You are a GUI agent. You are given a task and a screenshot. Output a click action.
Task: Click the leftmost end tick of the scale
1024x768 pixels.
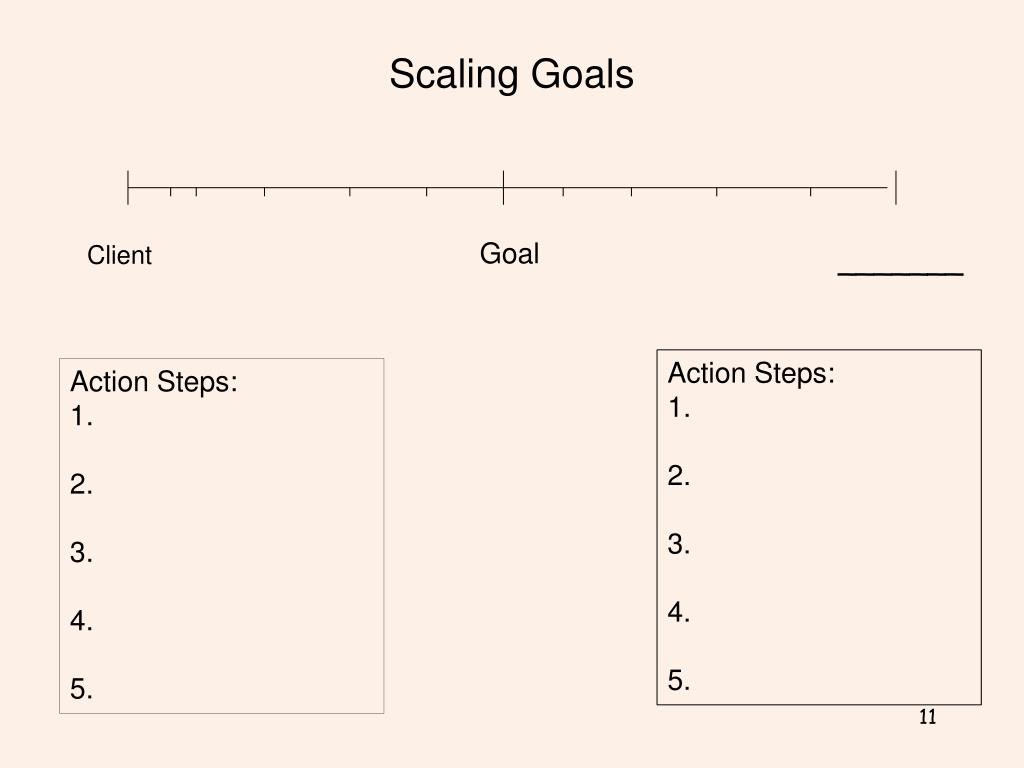pos(128,187)
